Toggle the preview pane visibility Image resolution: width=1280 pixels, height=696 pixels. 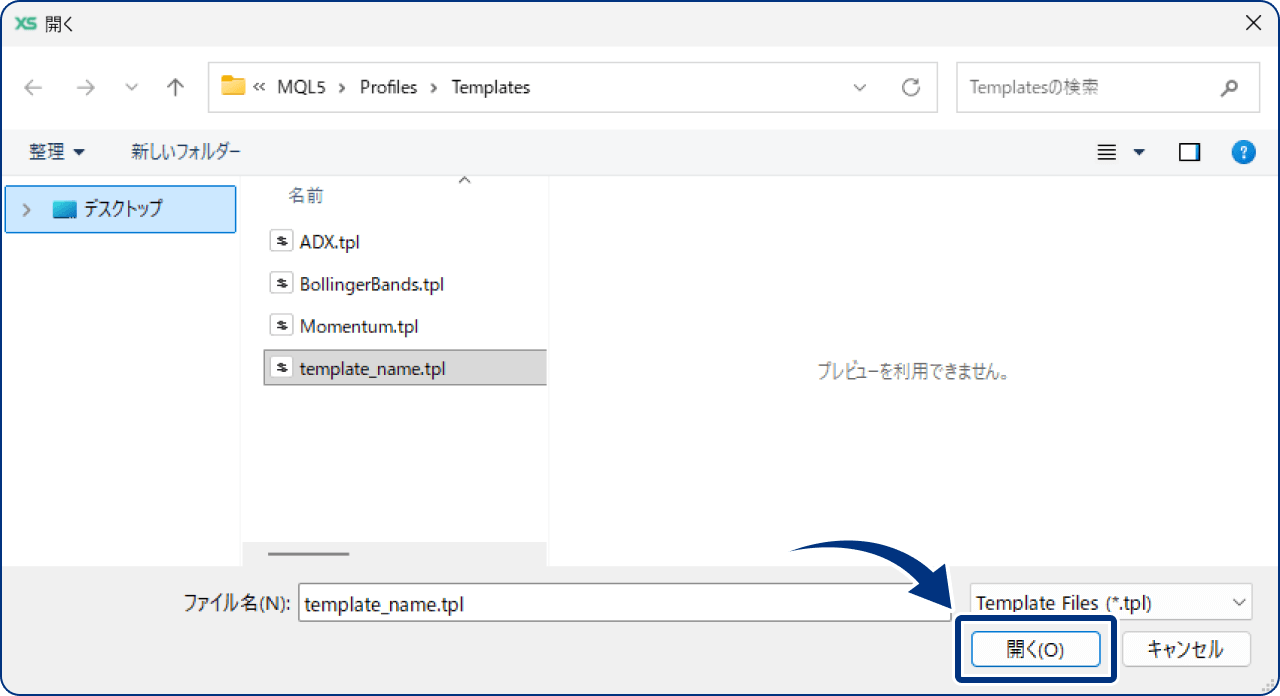[x=1189, y=152]
